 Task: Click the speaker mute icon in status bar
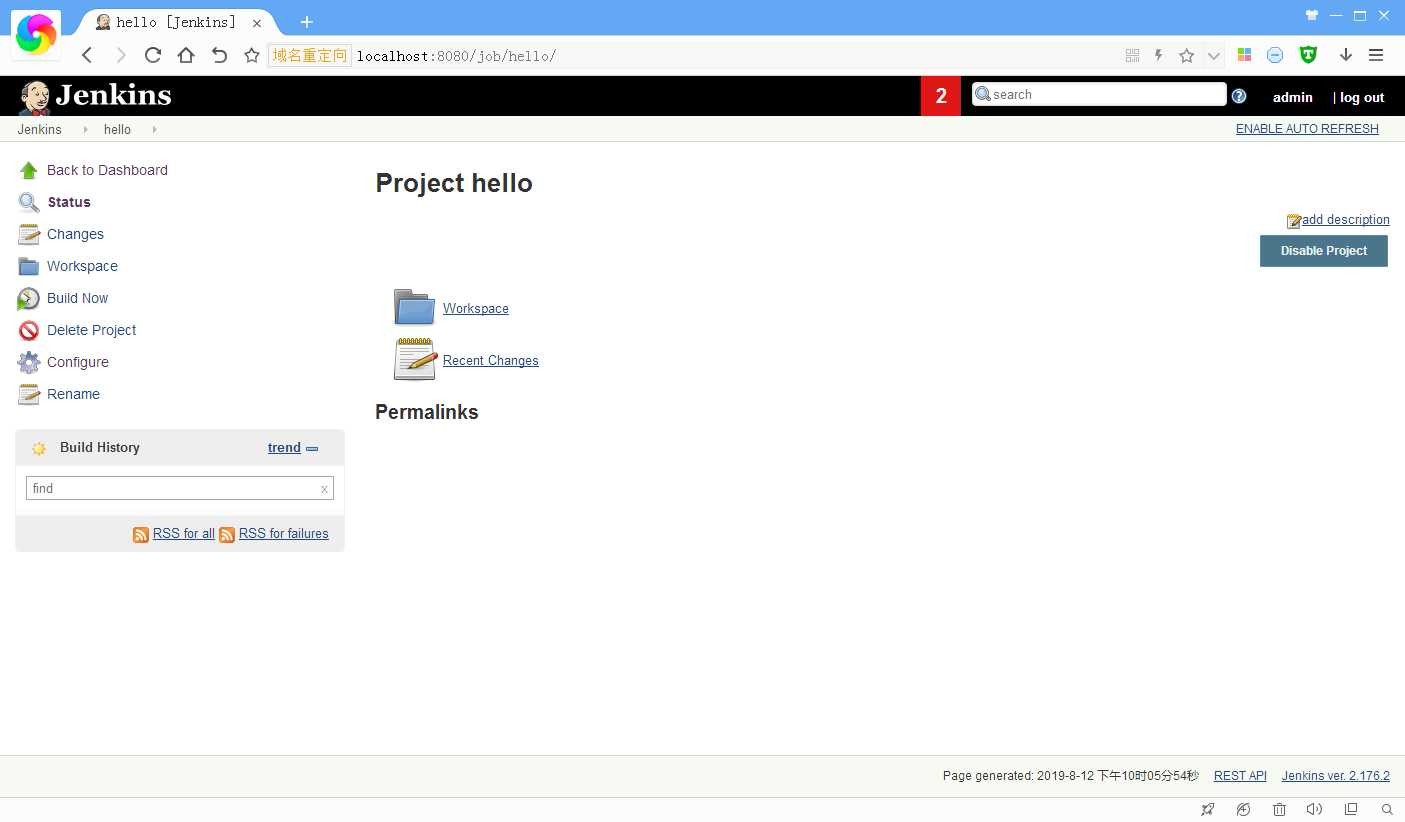coord(1314,809)
